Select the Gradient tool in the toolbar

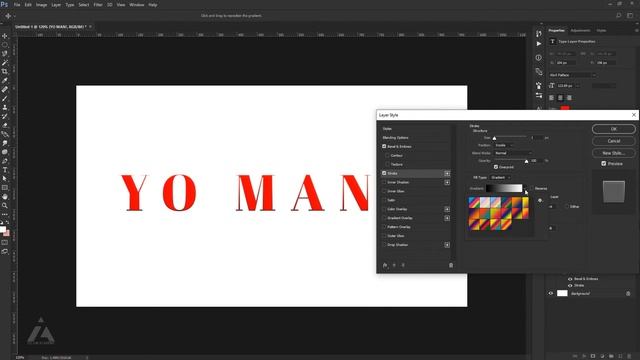[4, 134]
